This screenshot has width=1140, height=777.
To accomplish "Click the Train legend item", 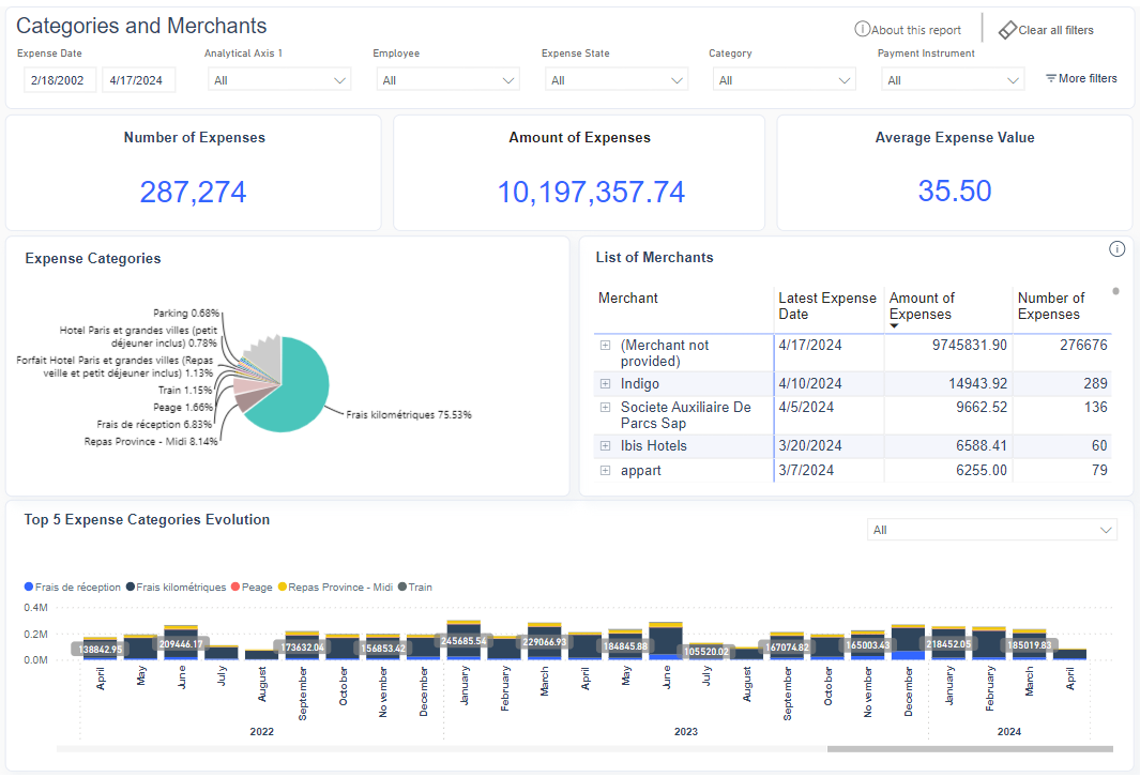I will (414, 587).
